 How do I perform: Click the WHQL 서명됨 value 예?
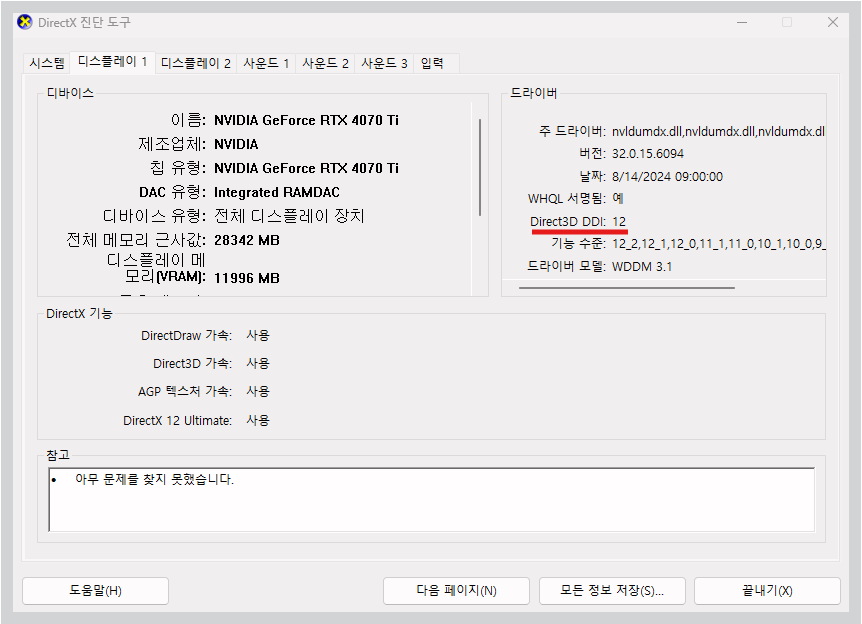[x=618, y=198]
